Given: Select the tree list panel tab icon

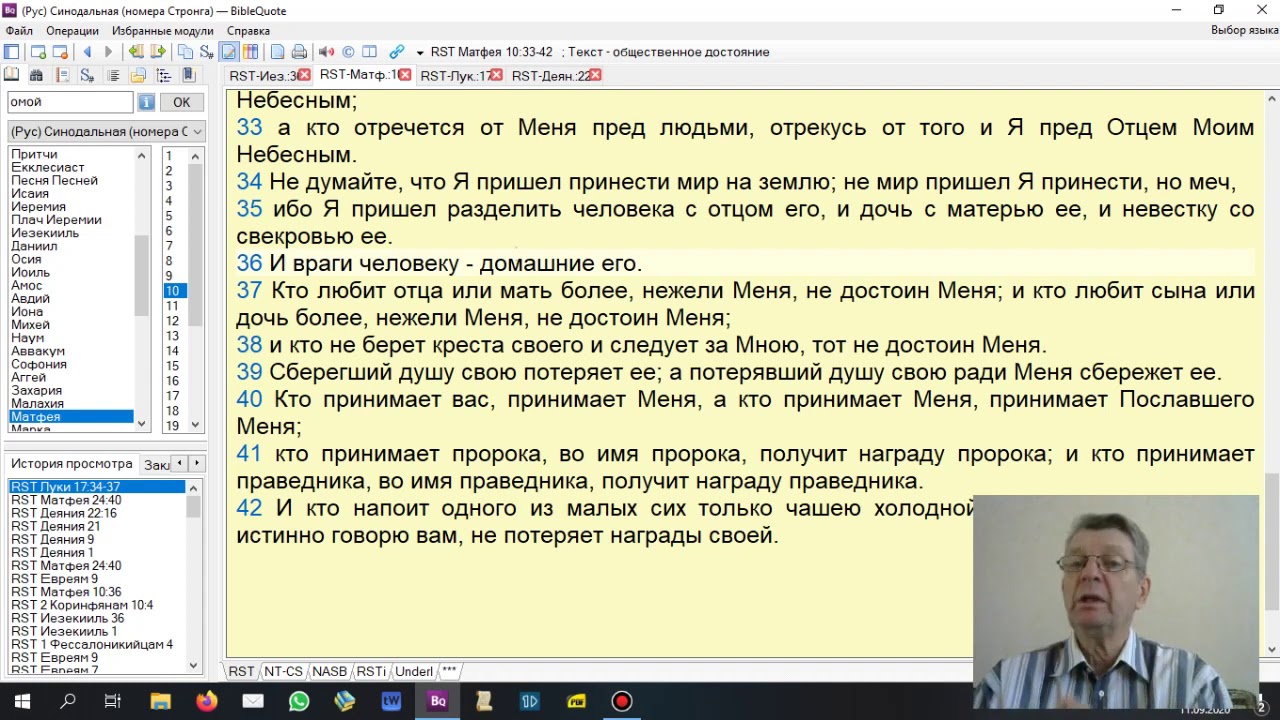Looking at the screenshot, I should click(164, 75).
